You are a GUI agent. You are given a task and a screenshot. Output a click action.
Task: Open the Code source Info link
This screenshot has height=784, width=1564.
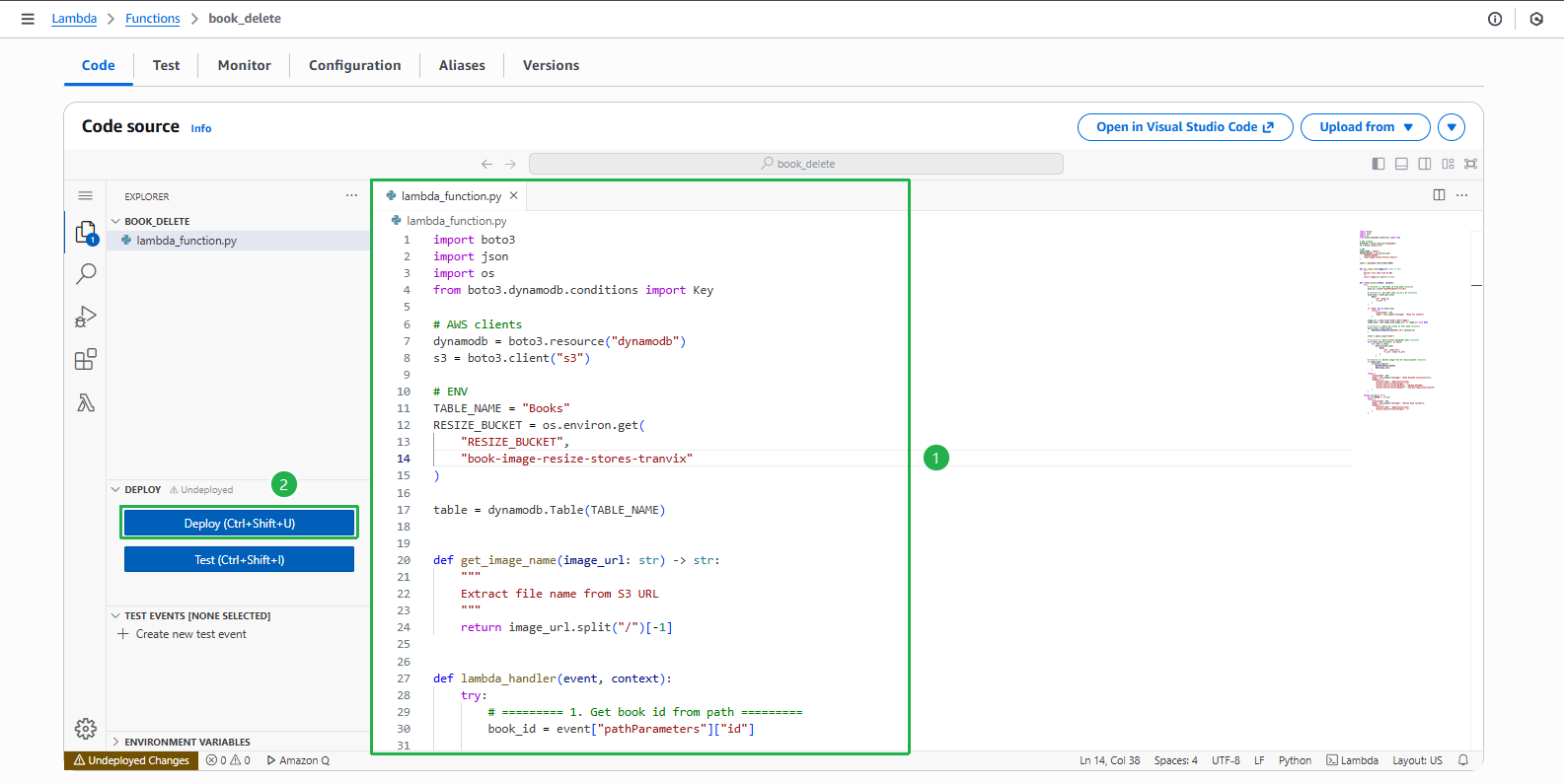pyautogui.click(x=201, y=128)
